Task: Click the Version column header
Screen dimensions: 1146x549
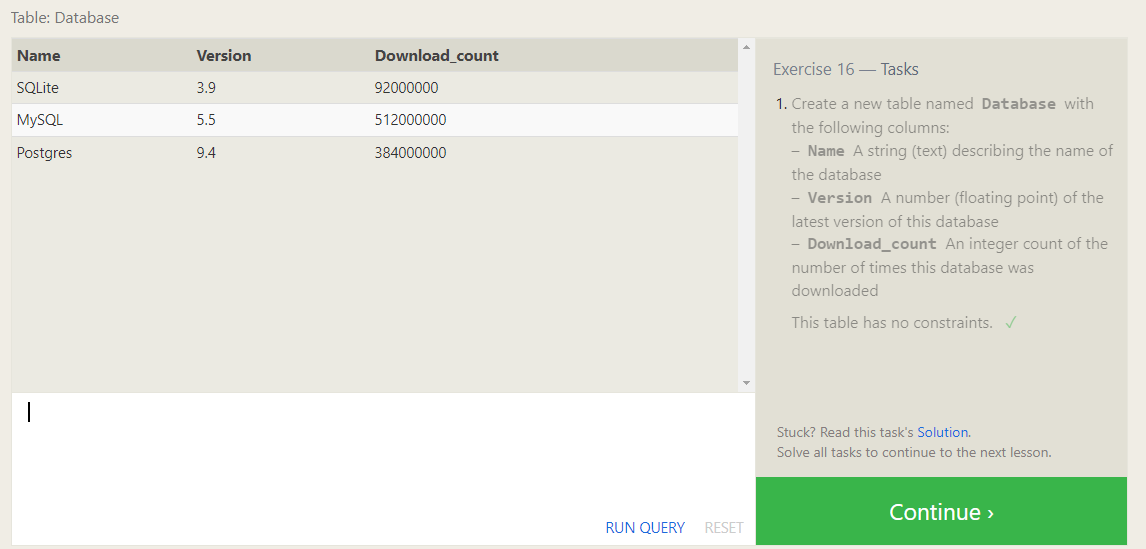Action: pos(224,56)
